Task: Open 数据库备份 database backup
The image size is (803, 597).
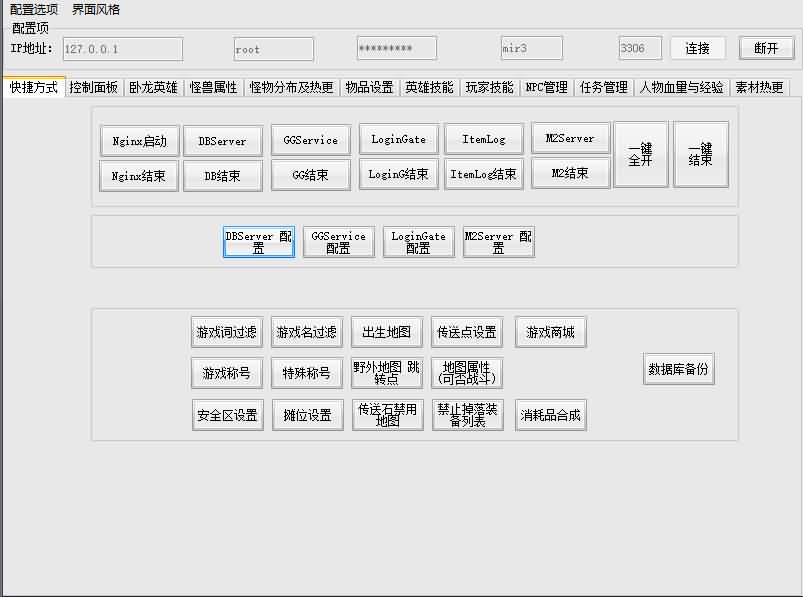Action: [678, 368]
